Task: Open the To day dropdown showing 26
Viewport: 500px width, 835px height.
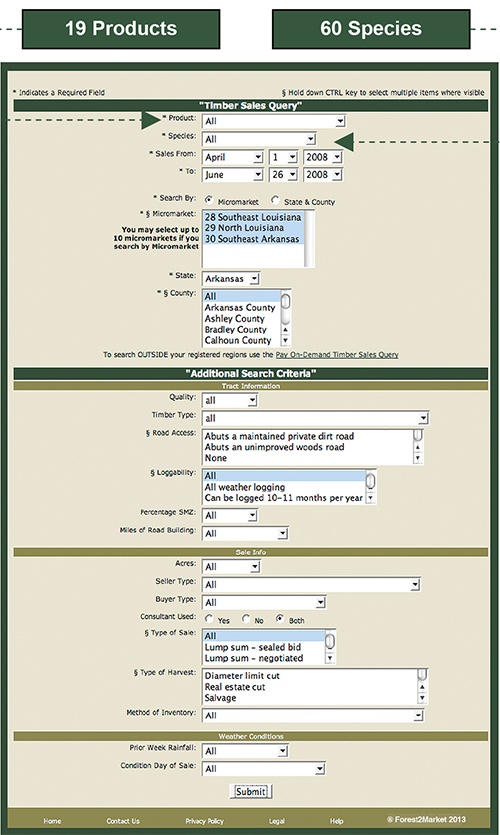Action: [283, 175]
